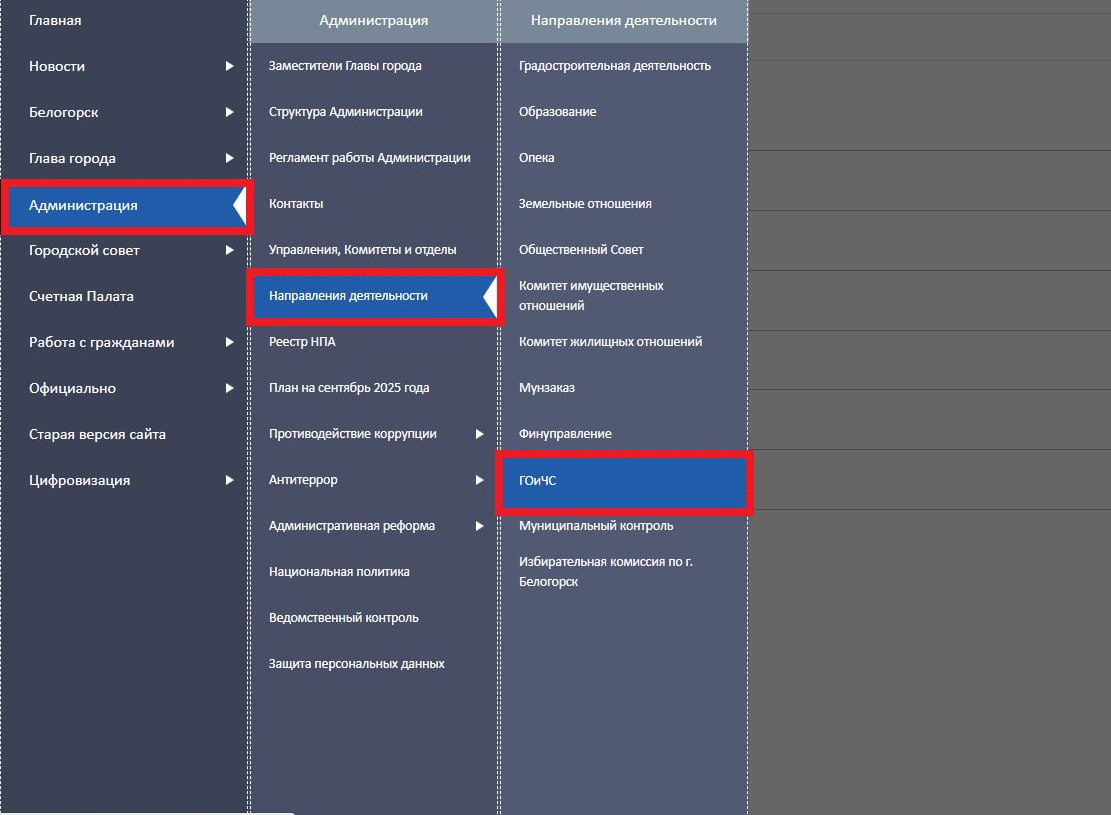Click arrow next to Официально
The height and width of the screenshot is (815, 1111).
[229, 388]
